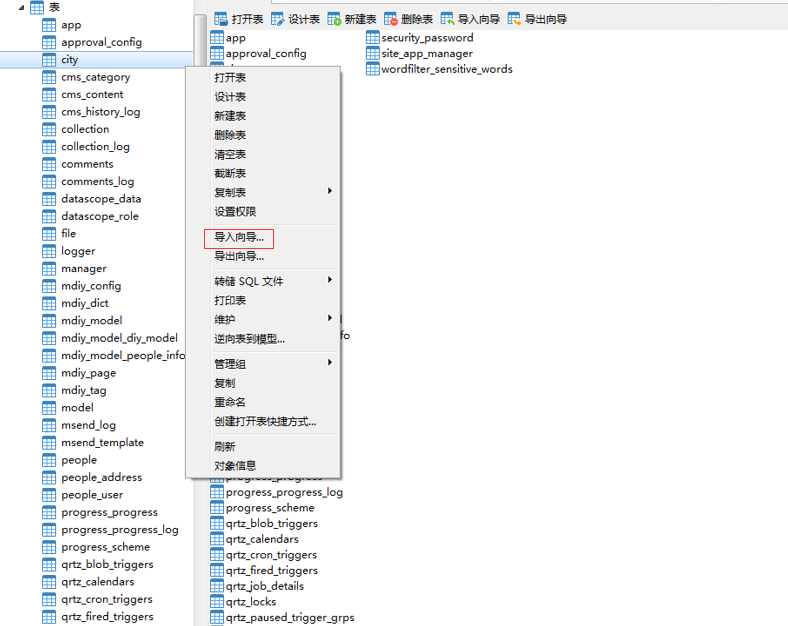Click the security_password table icon
The width and height of the screenshot is (788, 626).
click(x=373, y=38)
